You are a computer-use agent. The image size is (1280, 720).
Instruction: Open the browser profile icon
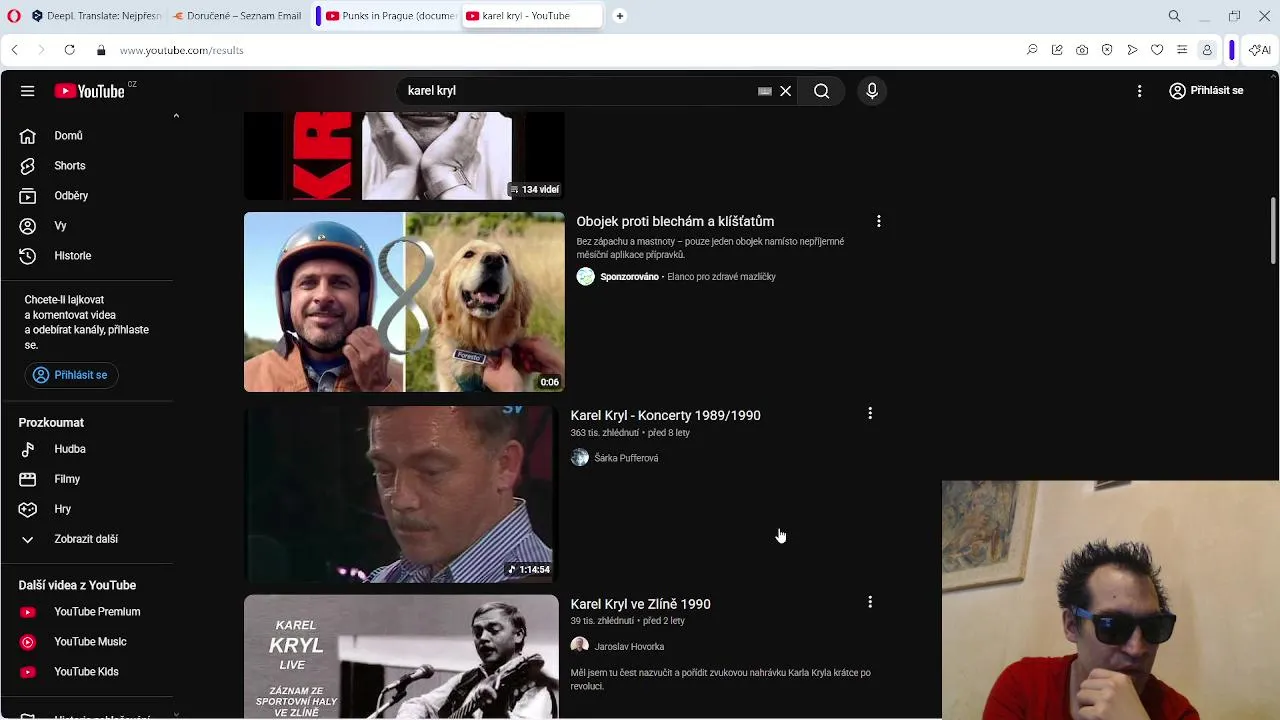tap(1207, 50)
